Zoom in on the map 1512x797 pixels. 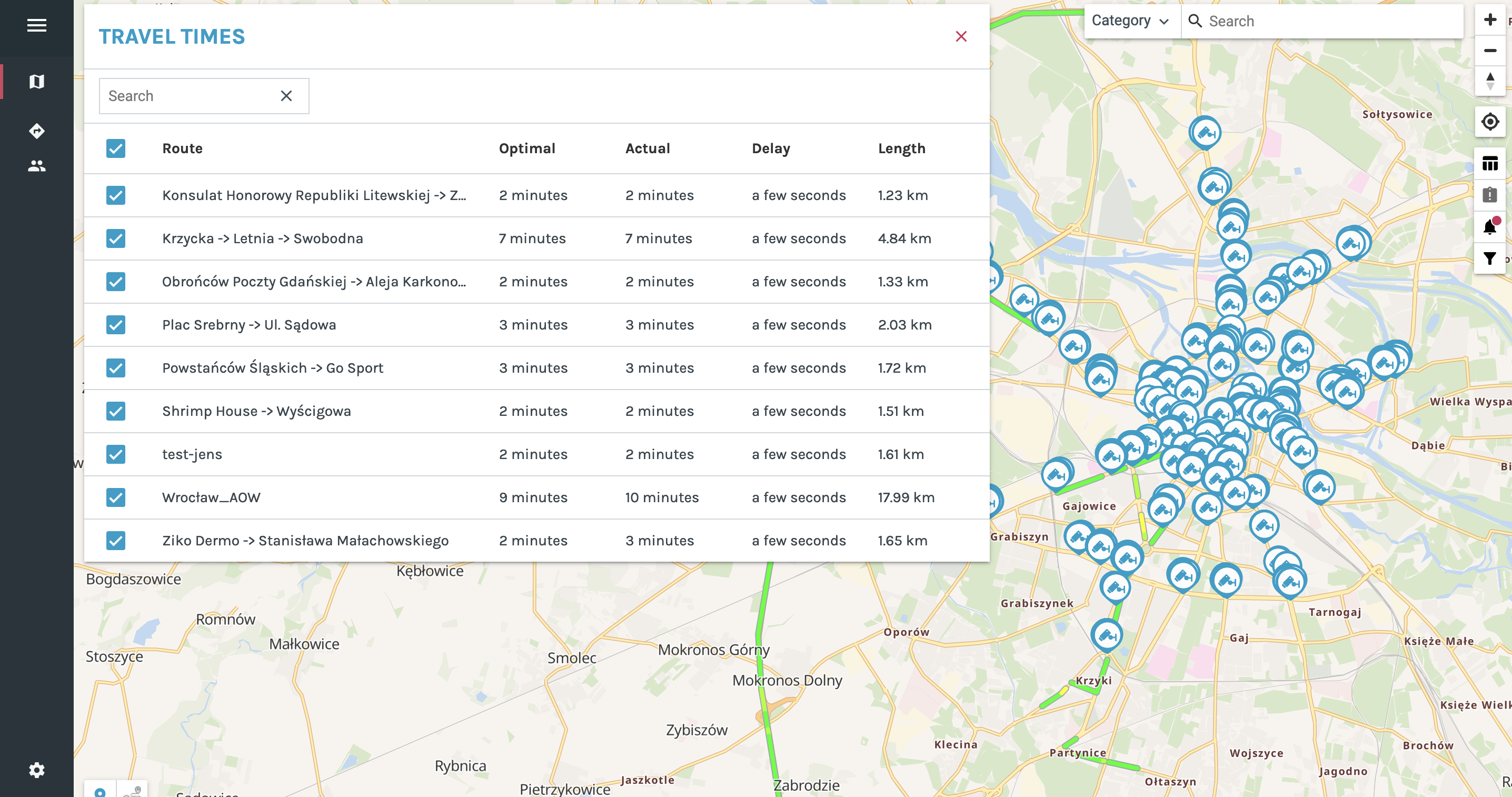point(1490,19)
